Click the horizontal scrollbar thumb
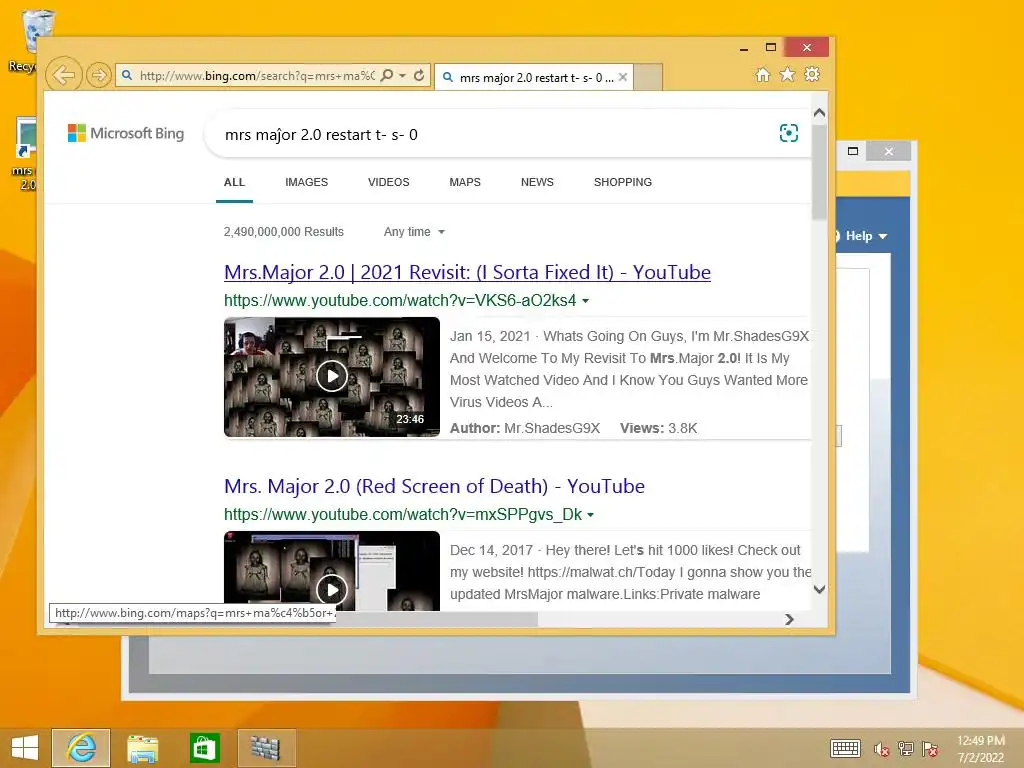 (x=436, y=619)
